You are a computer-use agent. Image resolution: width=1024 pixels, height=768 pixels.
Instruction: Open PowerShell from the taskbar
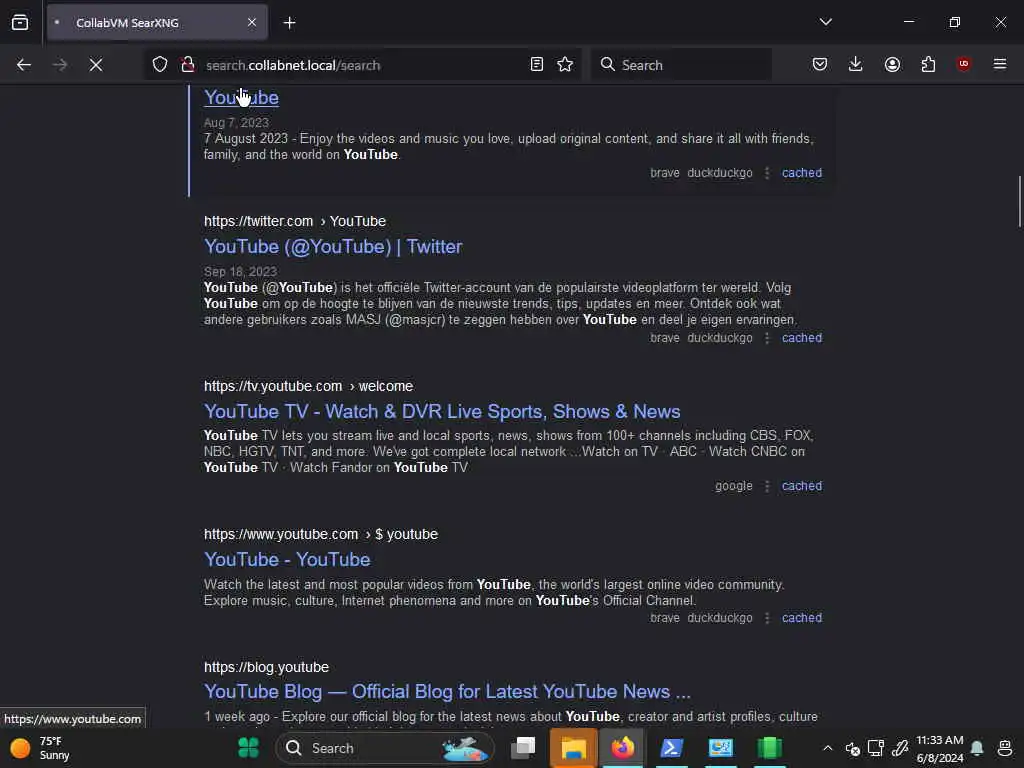coord(671,748)
